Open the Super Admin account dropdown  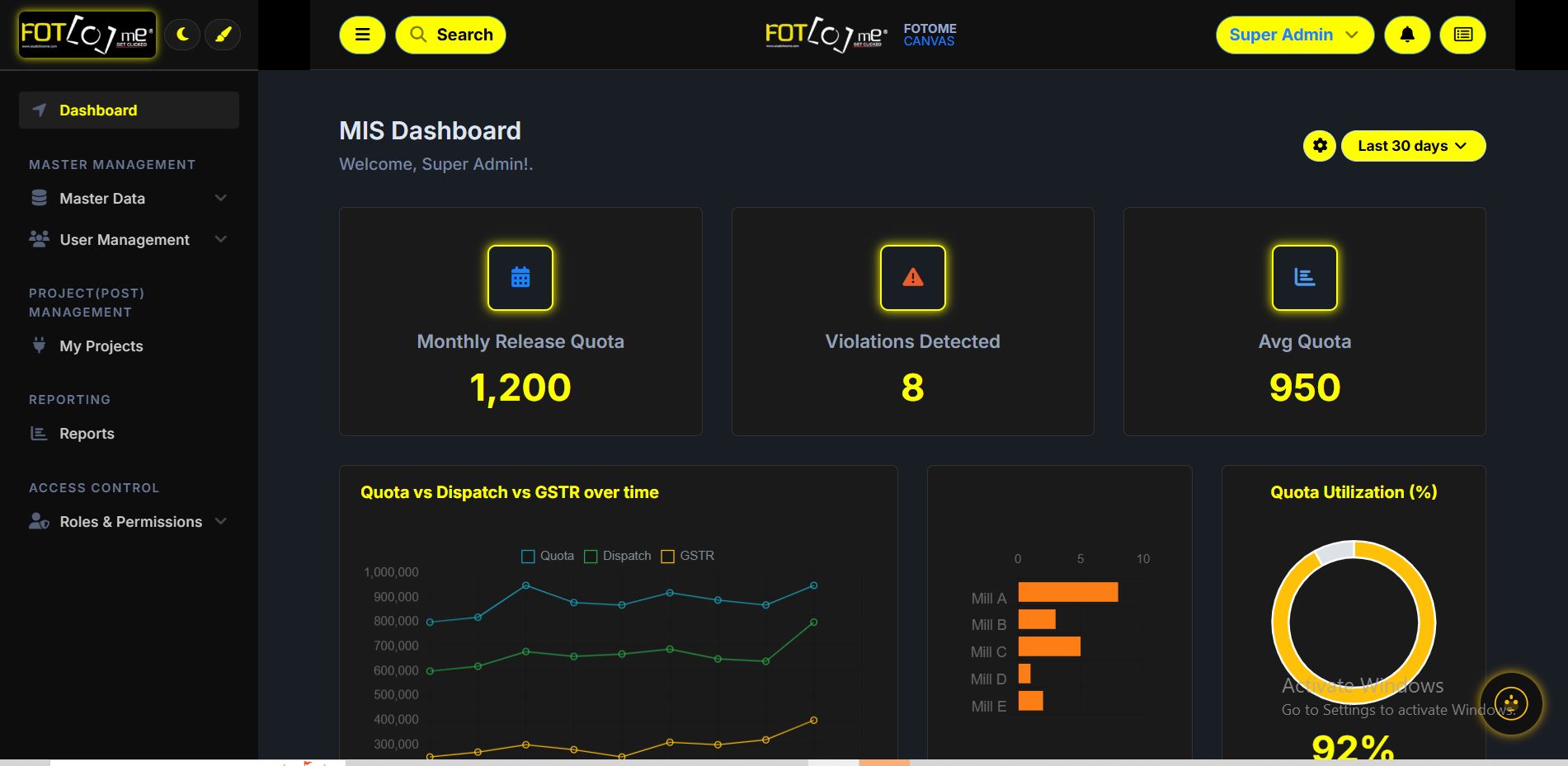pyautogui.click(x=1294, y=35)
